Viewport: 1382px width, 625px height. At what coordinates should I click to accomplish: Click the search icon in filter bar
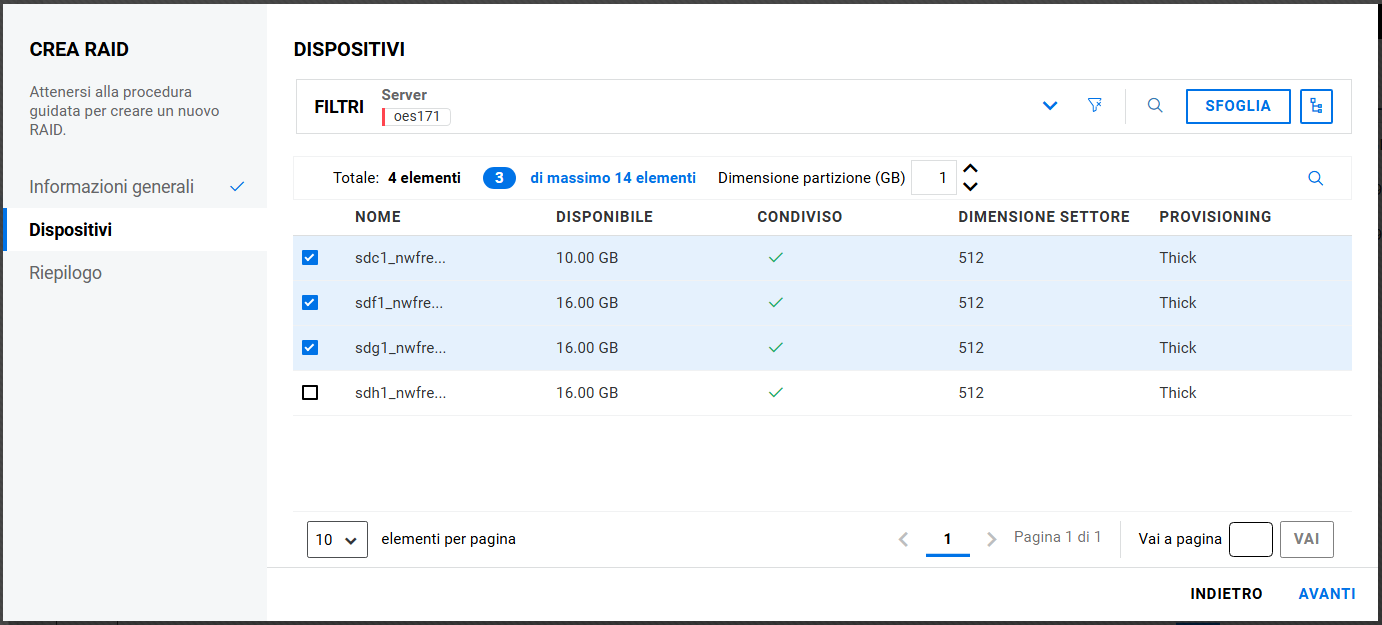pyautogui.click(x=1155, y=106)
